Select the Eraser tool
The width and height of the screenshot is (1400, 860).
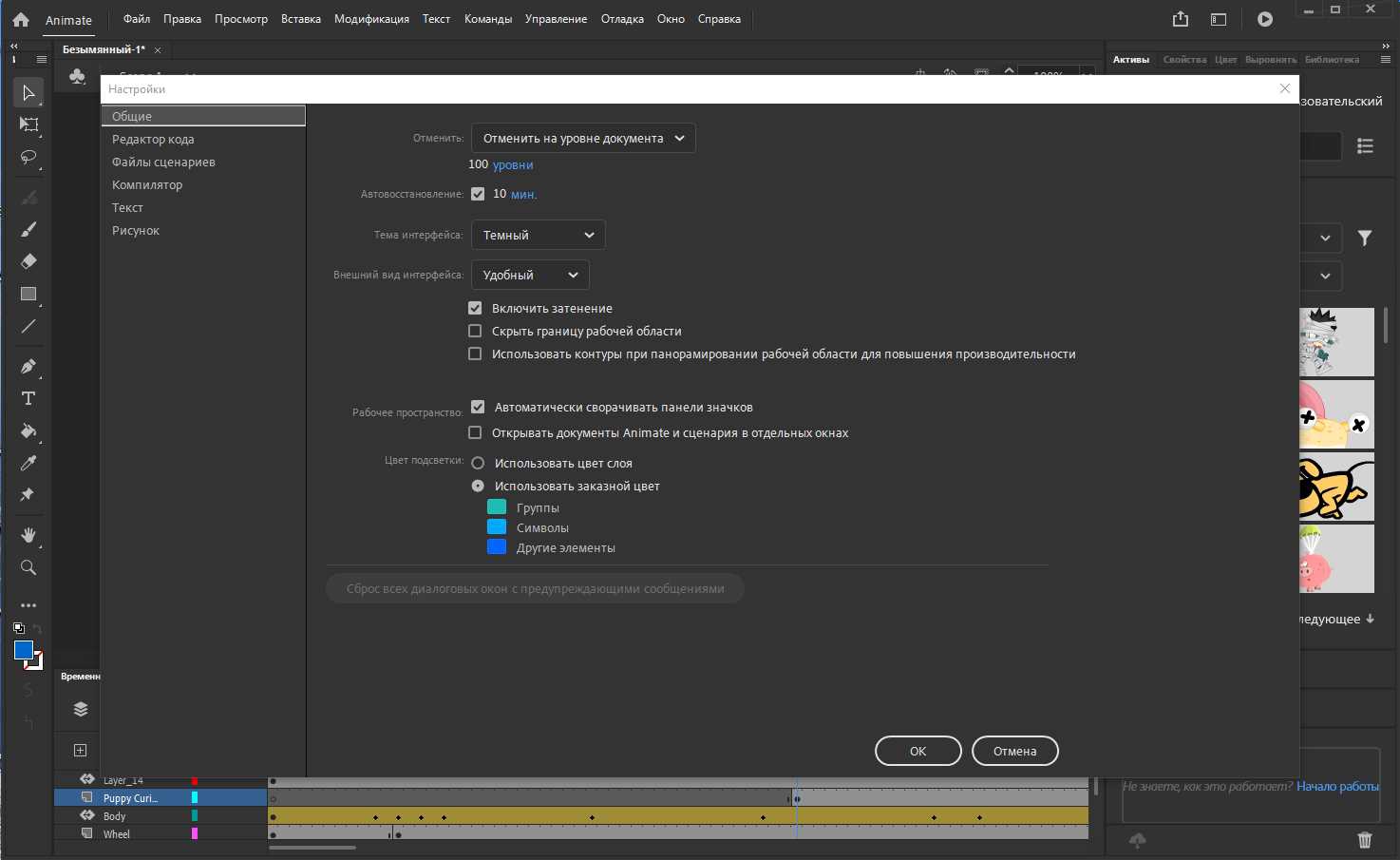[28, 261]
